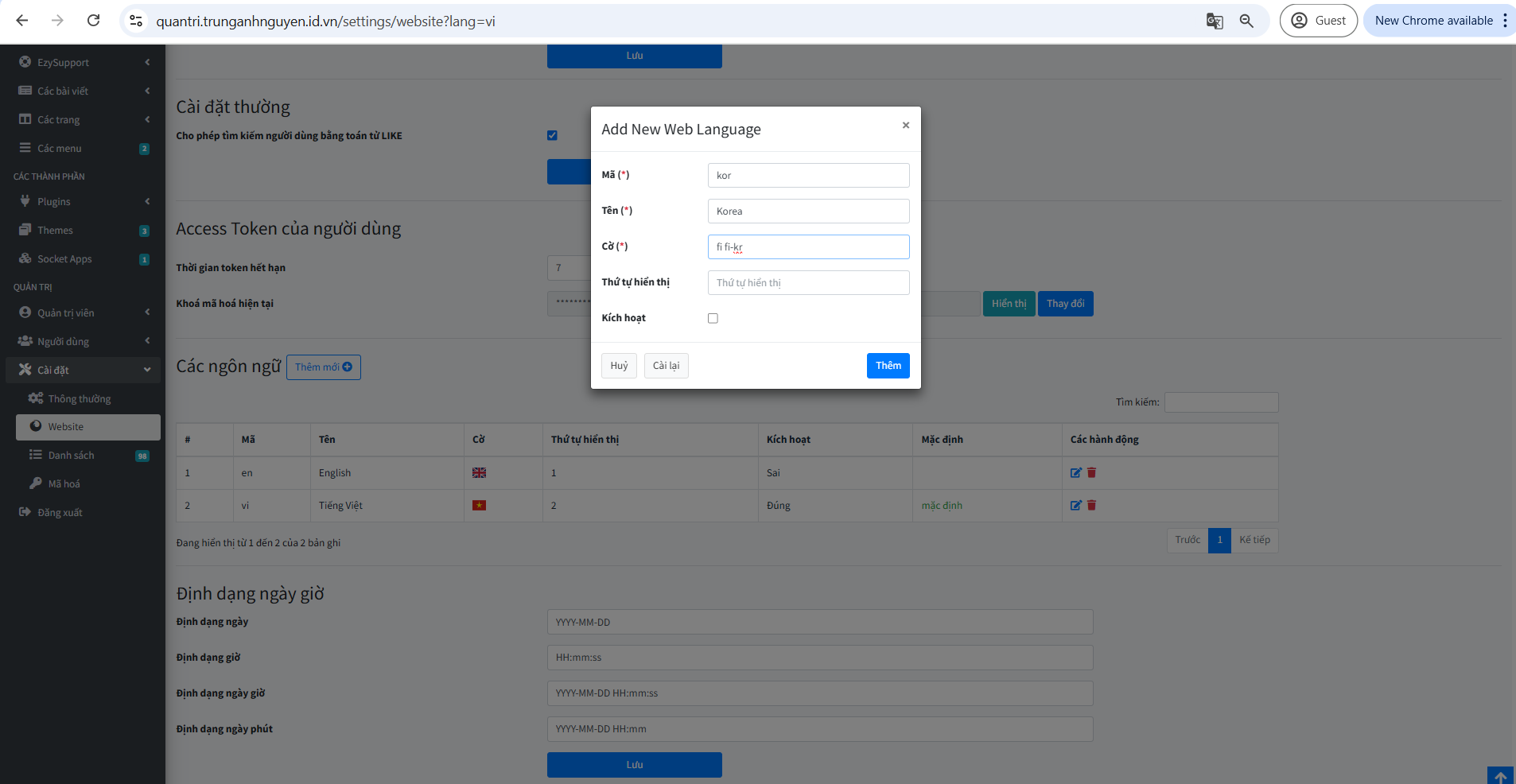Click the site information icon in address bar
This screenshot has height=784, width=1516.
tap(136, 21)
